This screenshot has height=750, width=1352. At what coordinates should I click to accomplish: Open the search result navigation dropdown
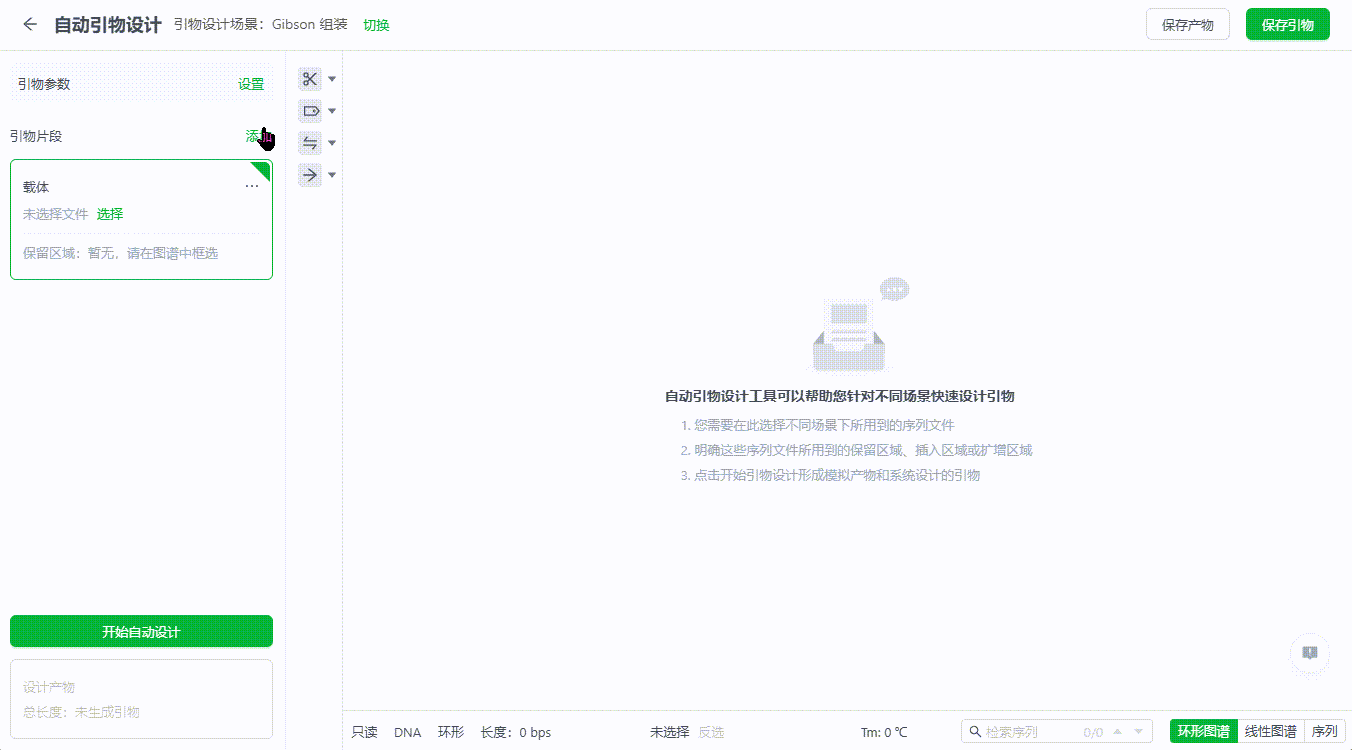coord(1138,731)
